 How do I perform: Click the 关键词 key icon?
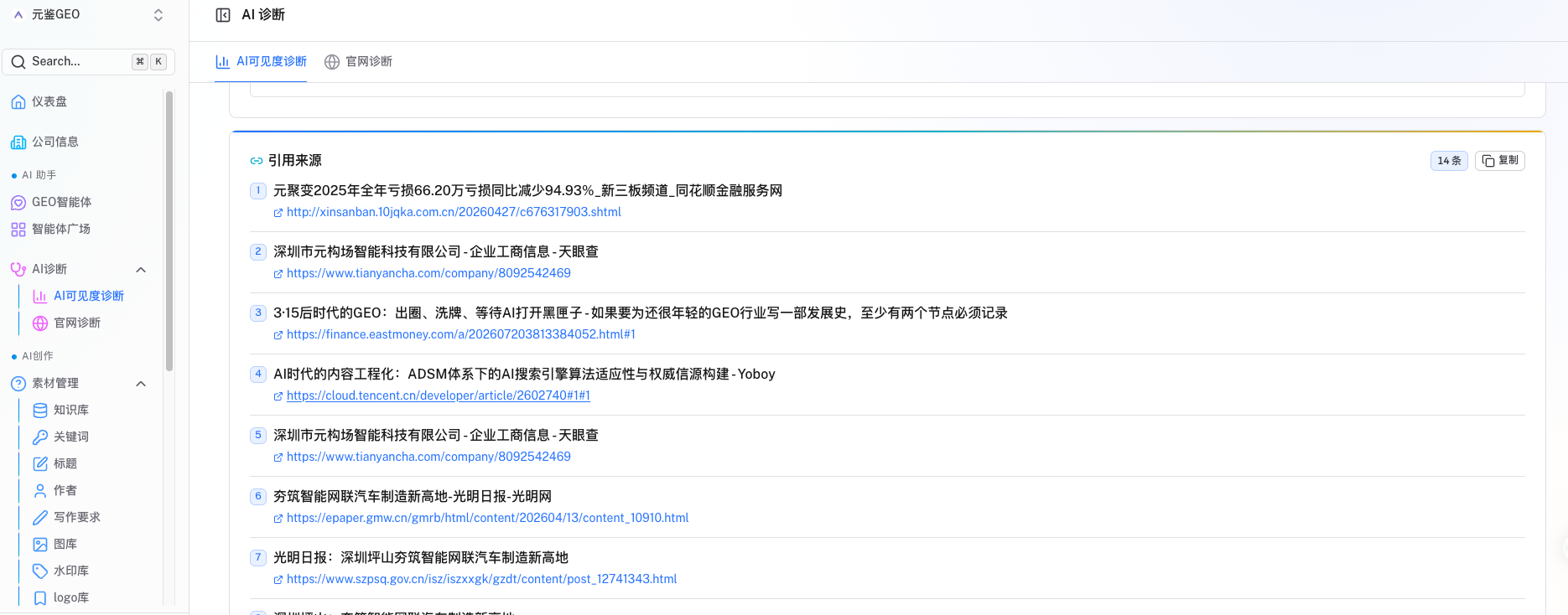click(x=40, y=437)
